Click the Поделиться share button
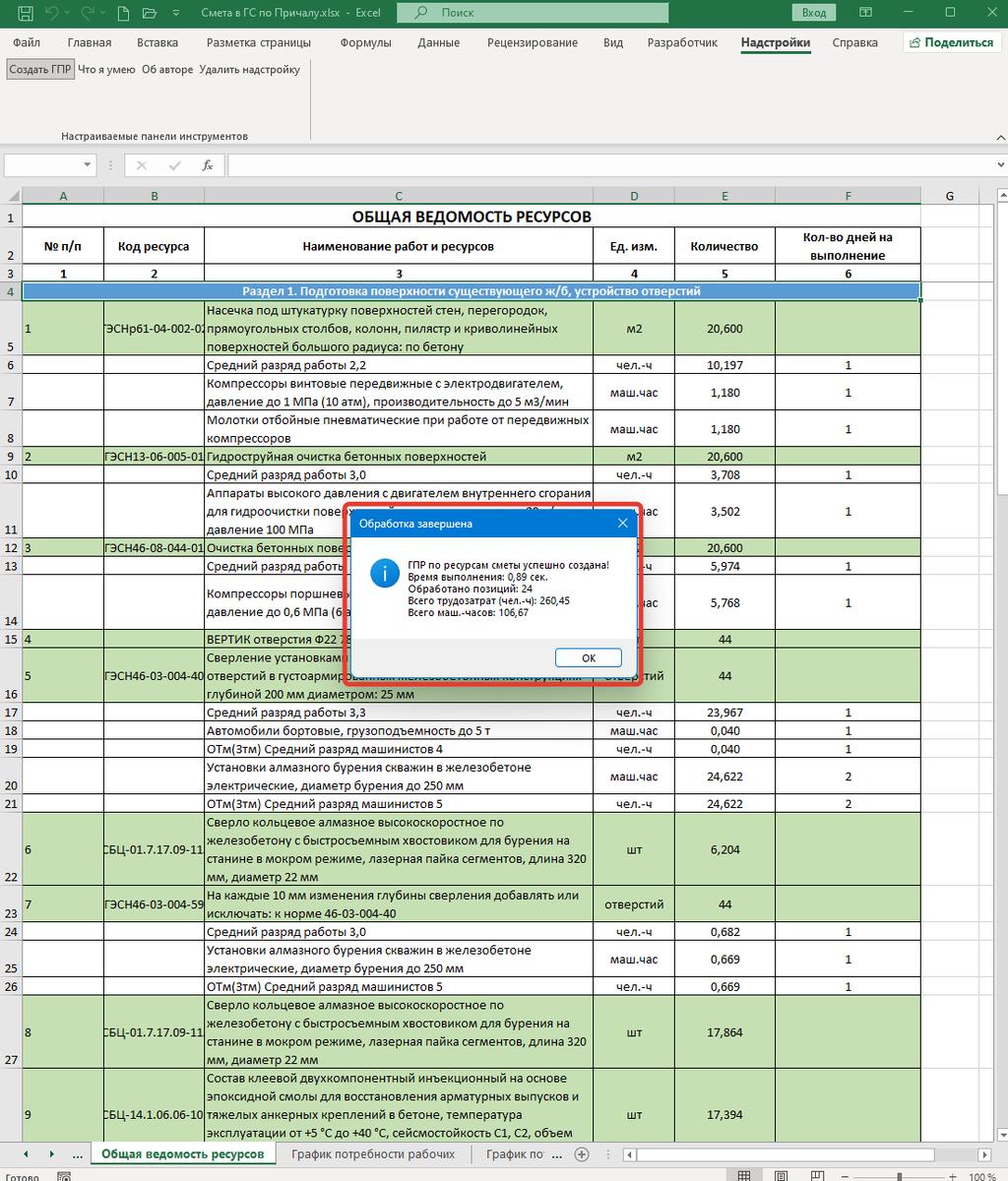Image resolution: width=1008 pixels, height=1181 pixels. click(x=952, y=43)
